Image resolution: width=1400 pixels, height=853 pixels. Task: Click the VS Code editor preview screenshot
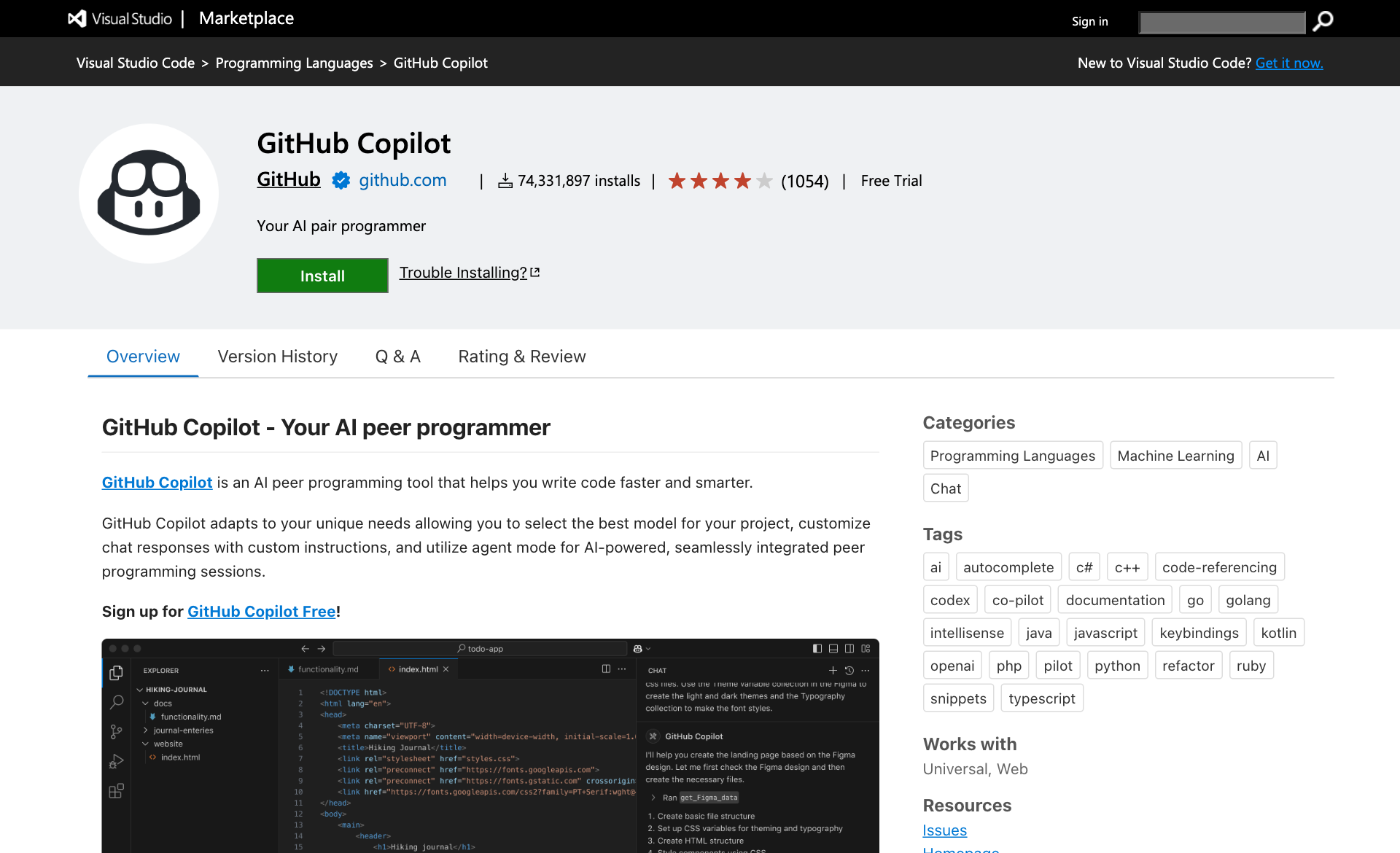coord(490,746)
